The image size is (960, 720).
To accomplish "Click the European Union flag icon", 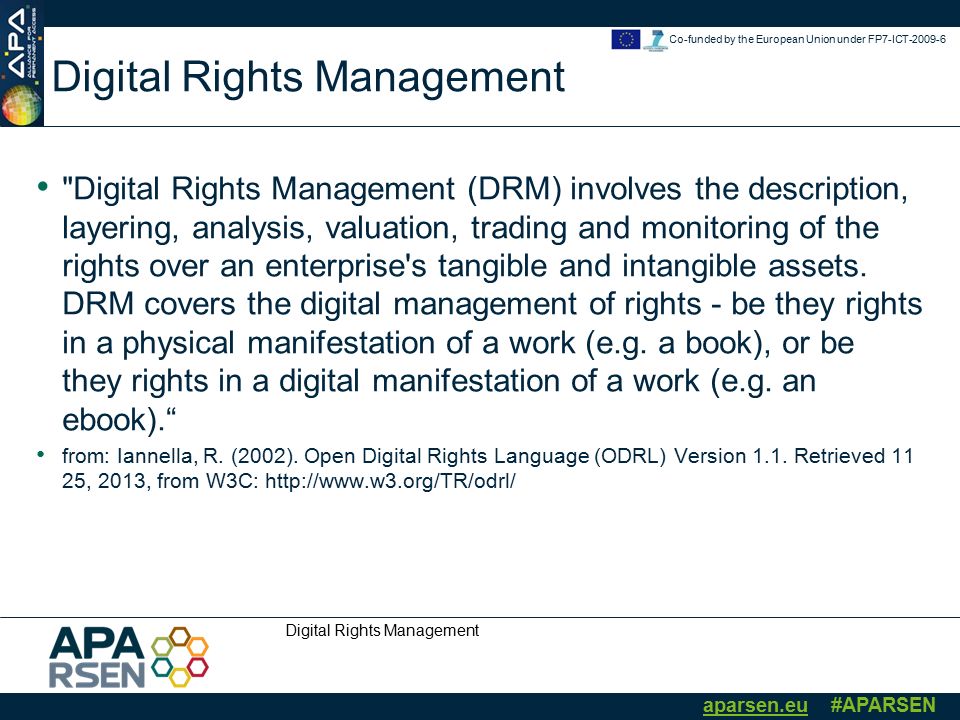I will coord(626,39).
